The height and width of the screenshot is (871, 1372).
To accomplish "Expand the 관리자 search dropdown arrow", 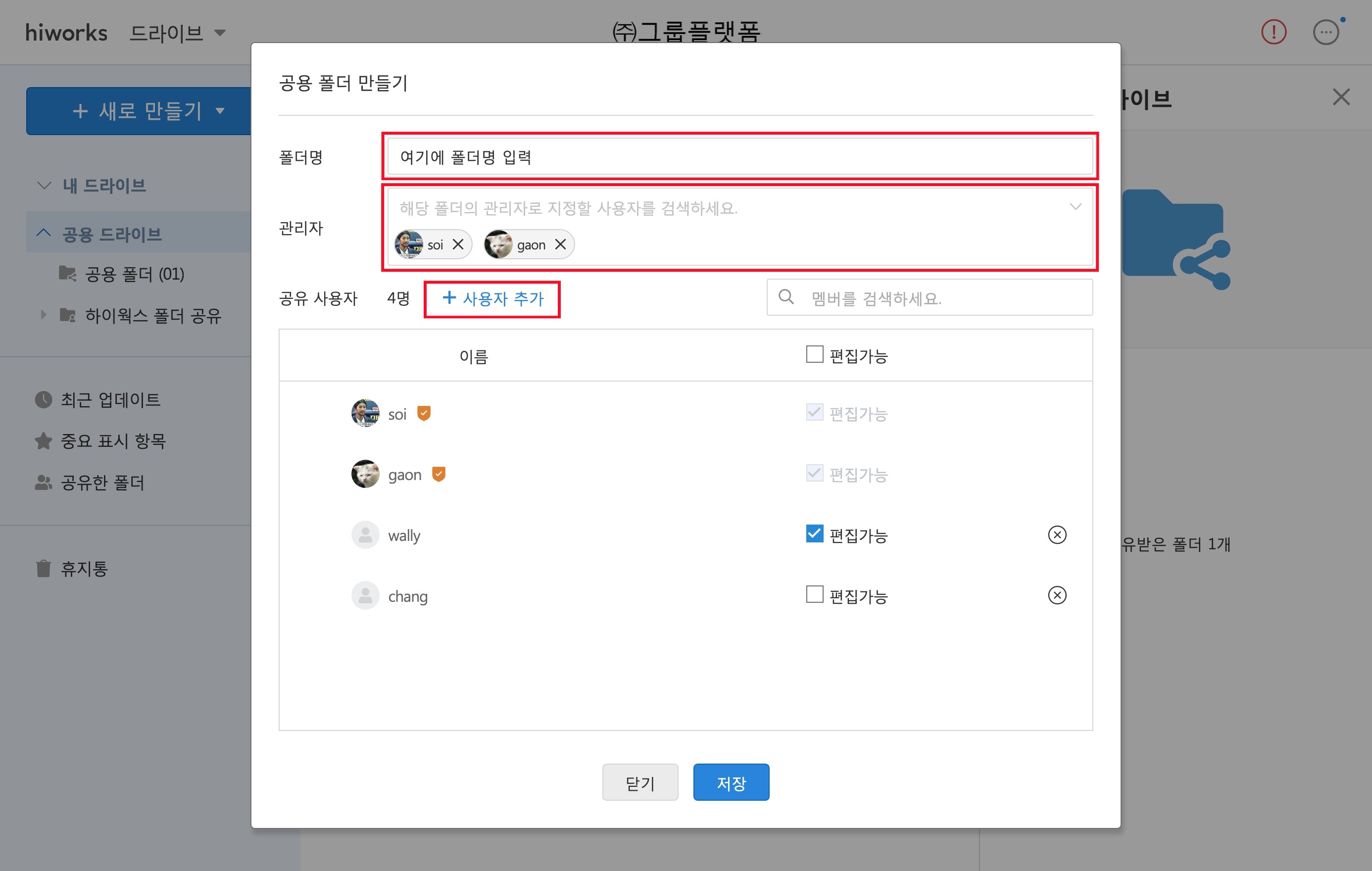I will pos(1075,207).
